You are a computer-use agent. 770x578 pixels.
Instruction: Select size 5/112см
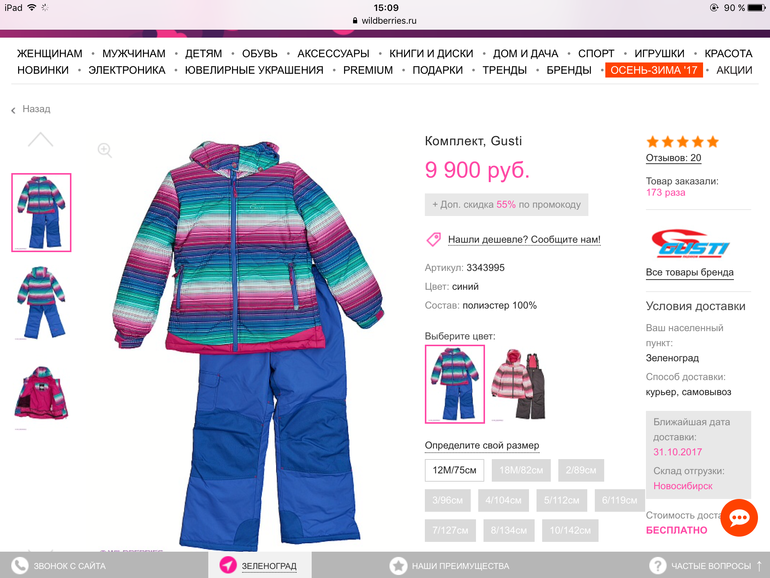561,500
